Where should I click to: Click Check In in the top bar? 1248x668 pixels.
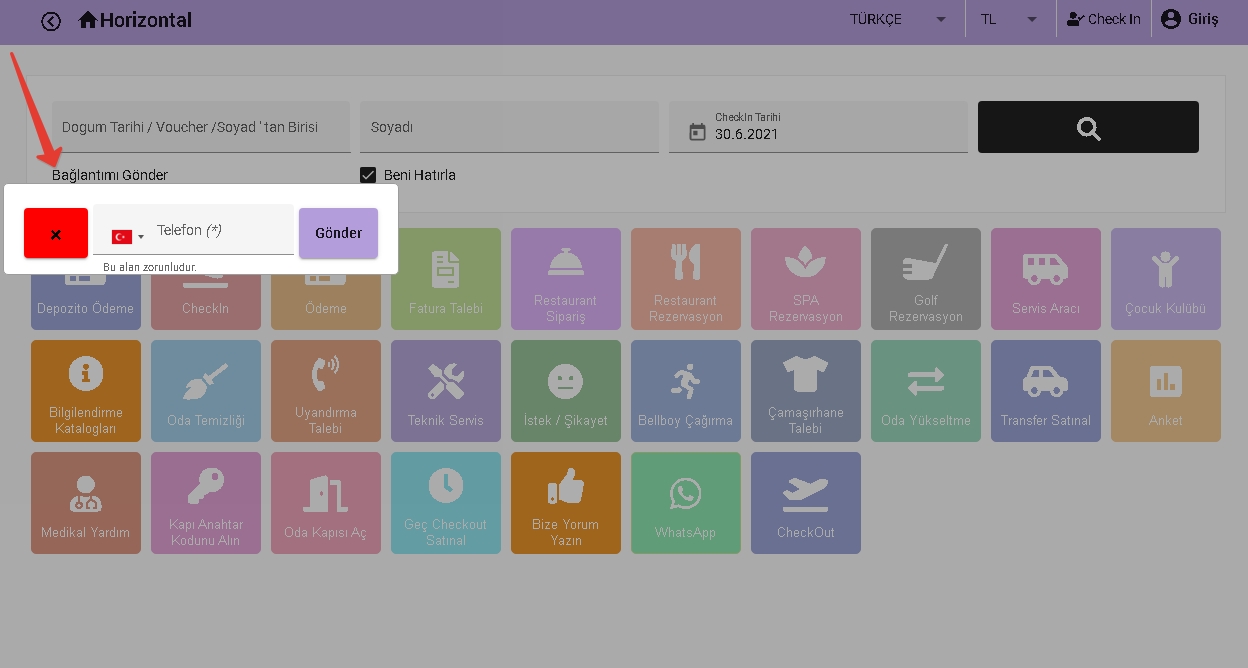tap(1103, 20)
